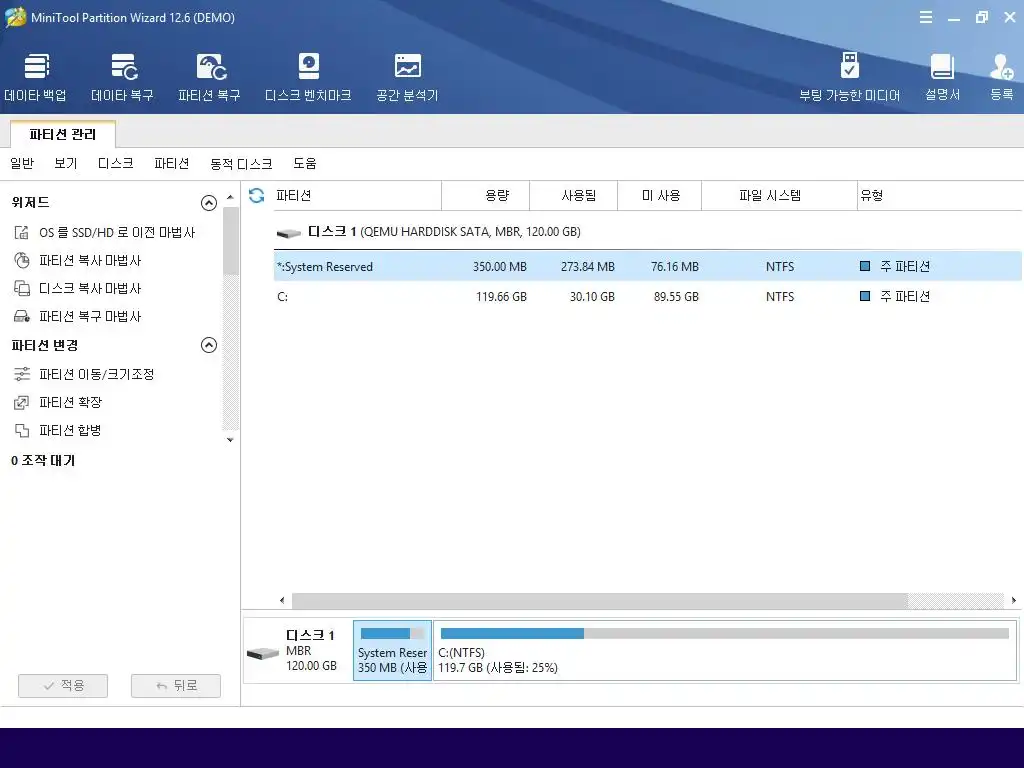Sort by 파일 시스템 column header
This screenshot has width=1024, height=768.
[779, 195]
